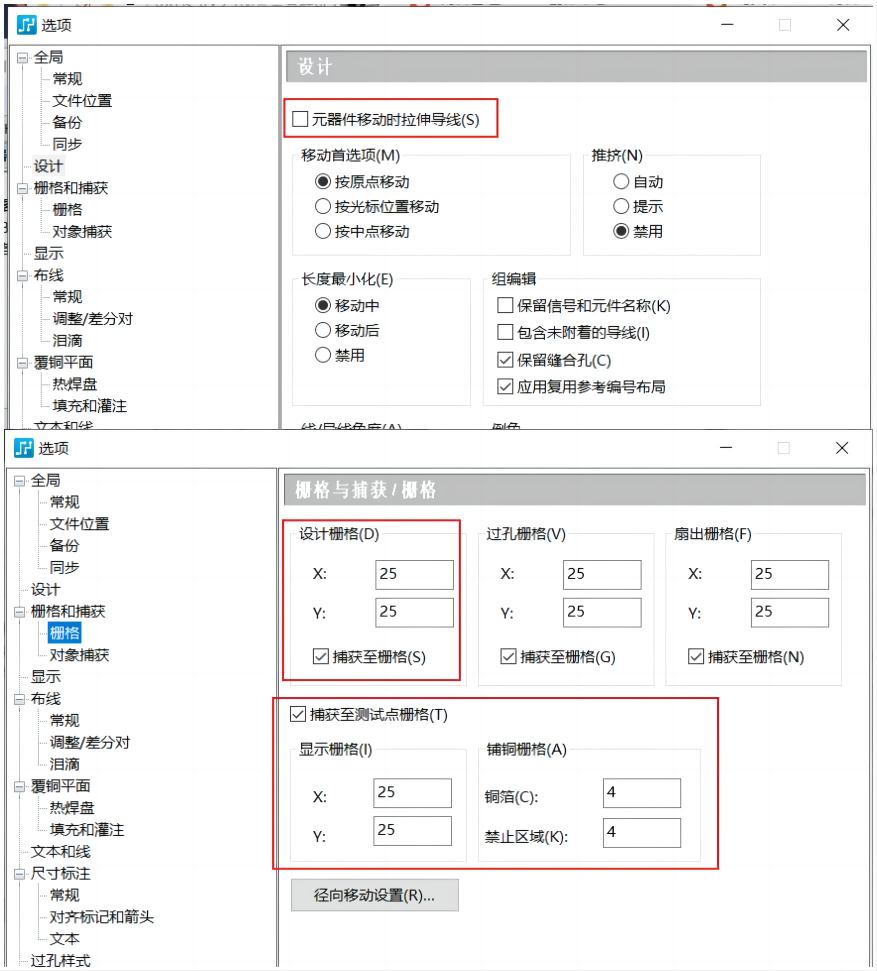Select 泪滴 in the options tree
The image size is (877, 971).
66,764
